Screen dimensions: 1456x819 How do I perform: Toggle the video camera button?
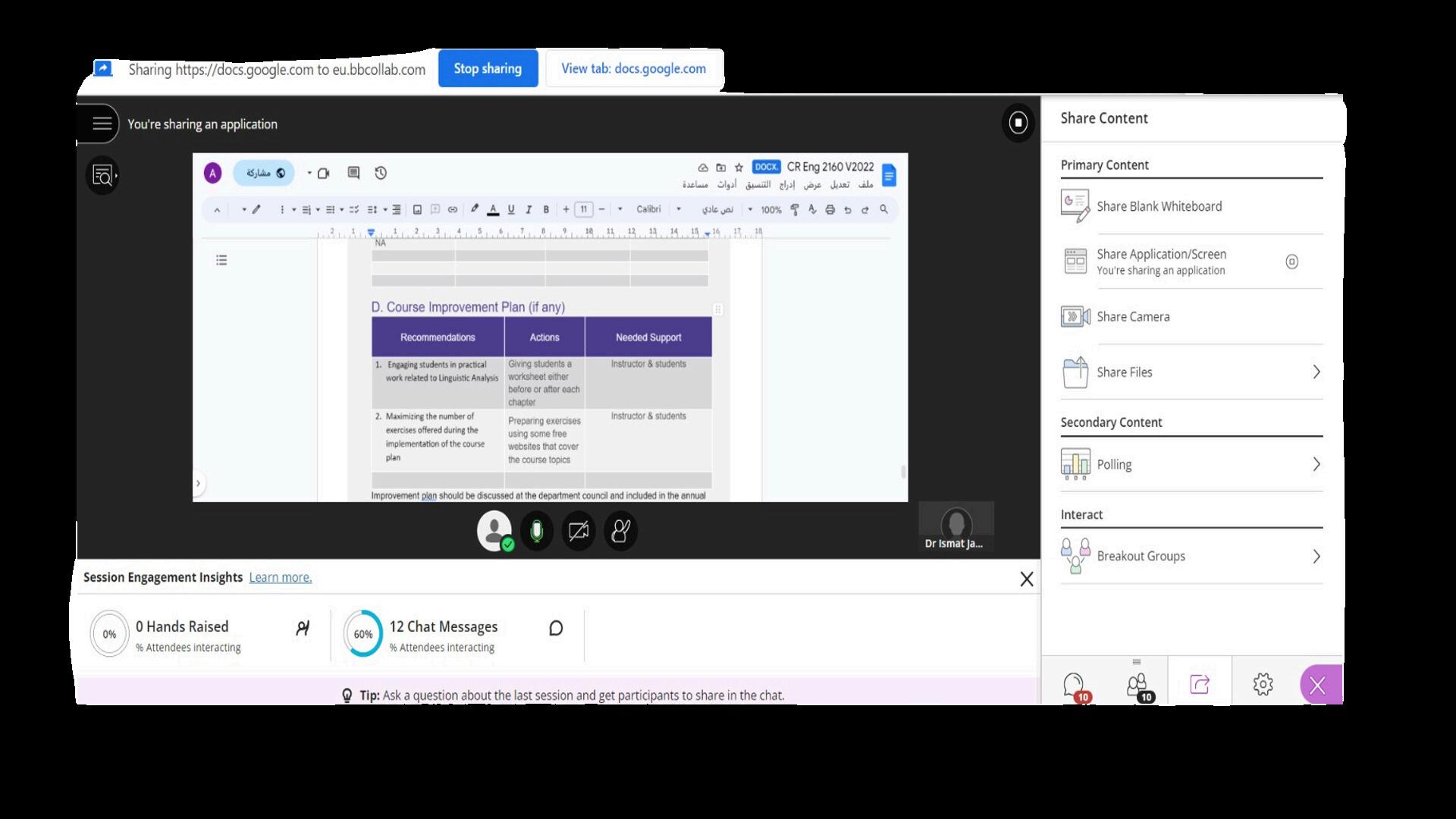[579, 531]
